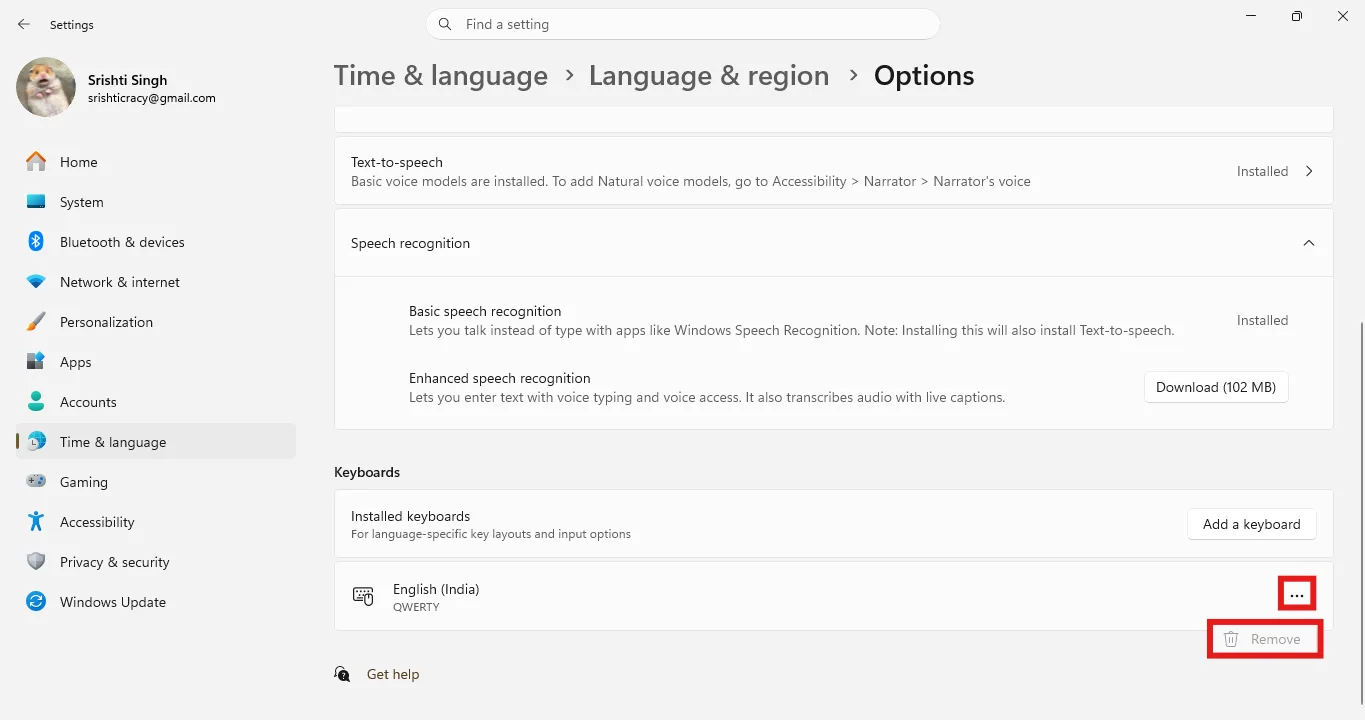Image resolution: width=1365 pixels, height=720 pixels.
Task: Click the Srishti Singh account name
Action: click(x=128, y=80)
